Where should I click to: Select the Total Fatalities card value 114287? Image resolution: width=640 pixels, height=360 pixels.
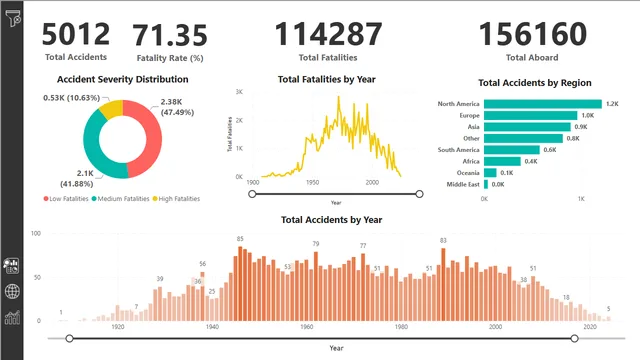pyautogui.click(x=328, y=34)
